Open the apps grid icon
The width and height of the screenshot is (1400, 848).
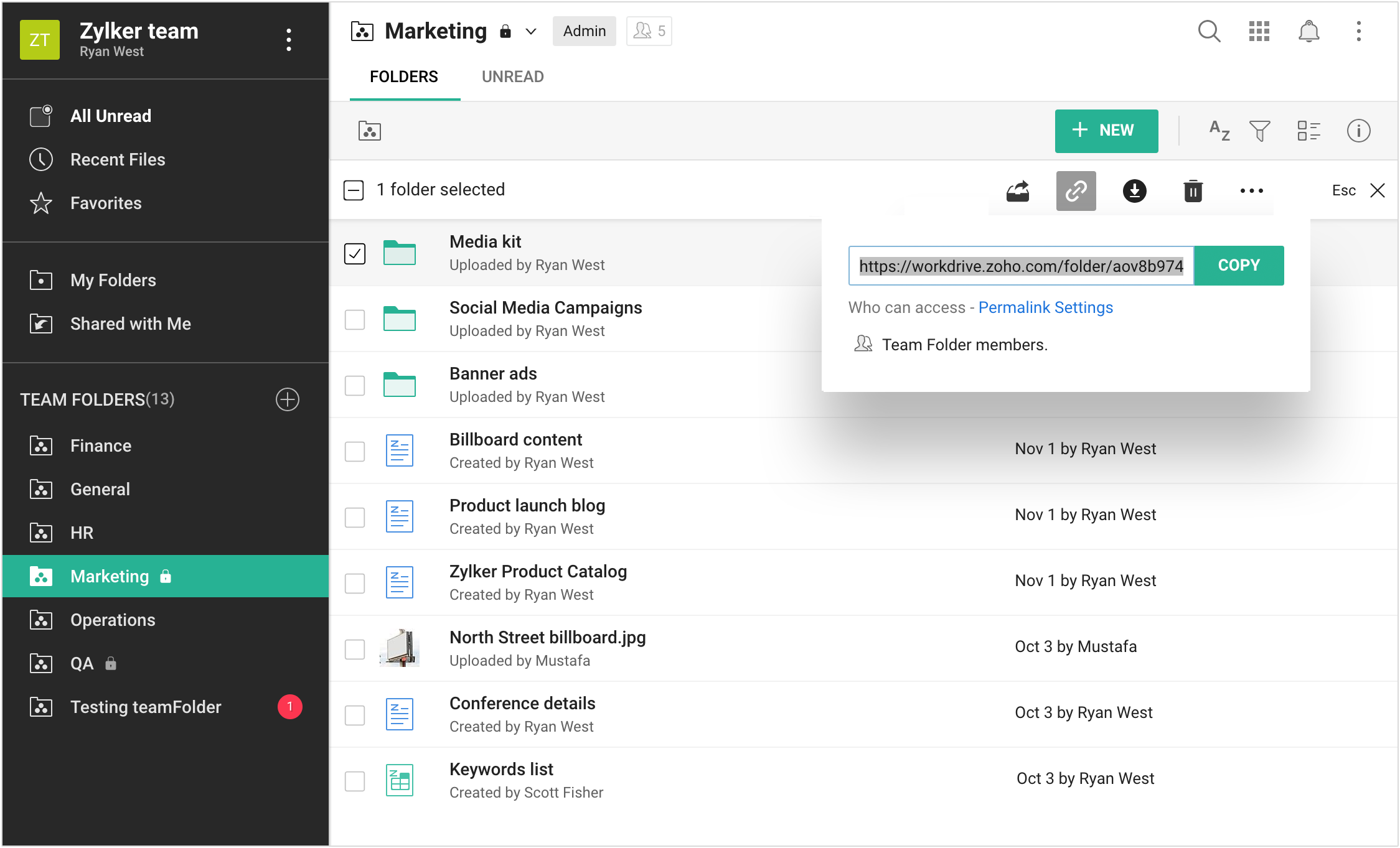1259,31
